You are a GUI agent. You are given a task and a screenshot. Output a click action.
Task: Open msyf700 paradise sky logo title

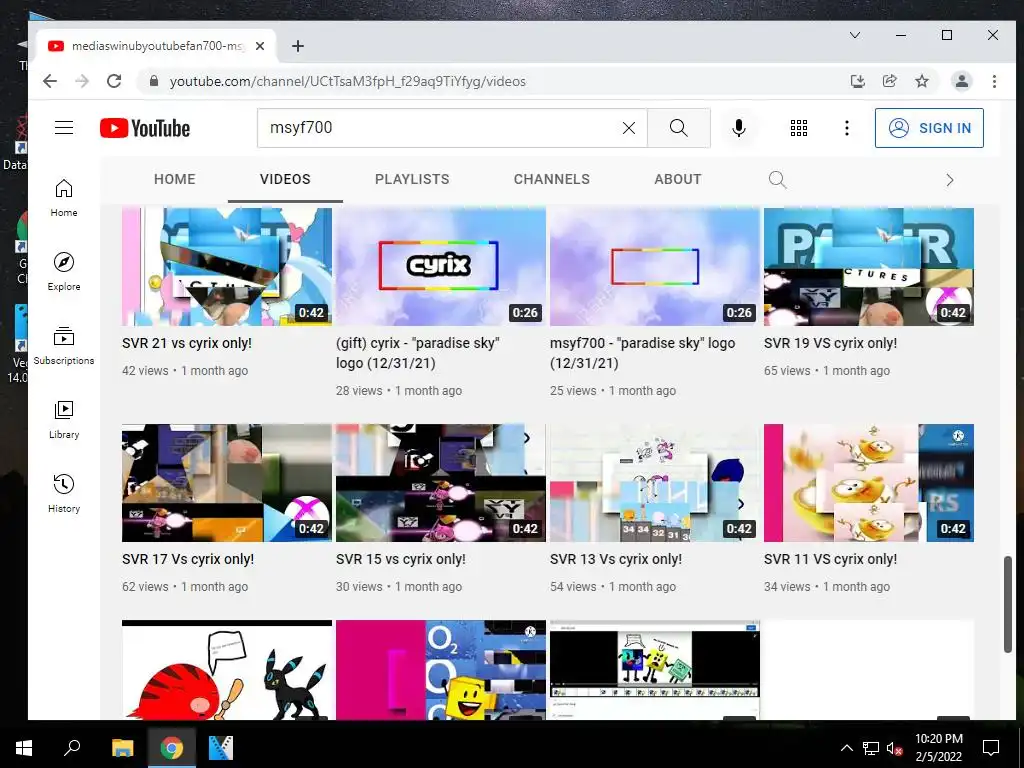tap(643, 353)
